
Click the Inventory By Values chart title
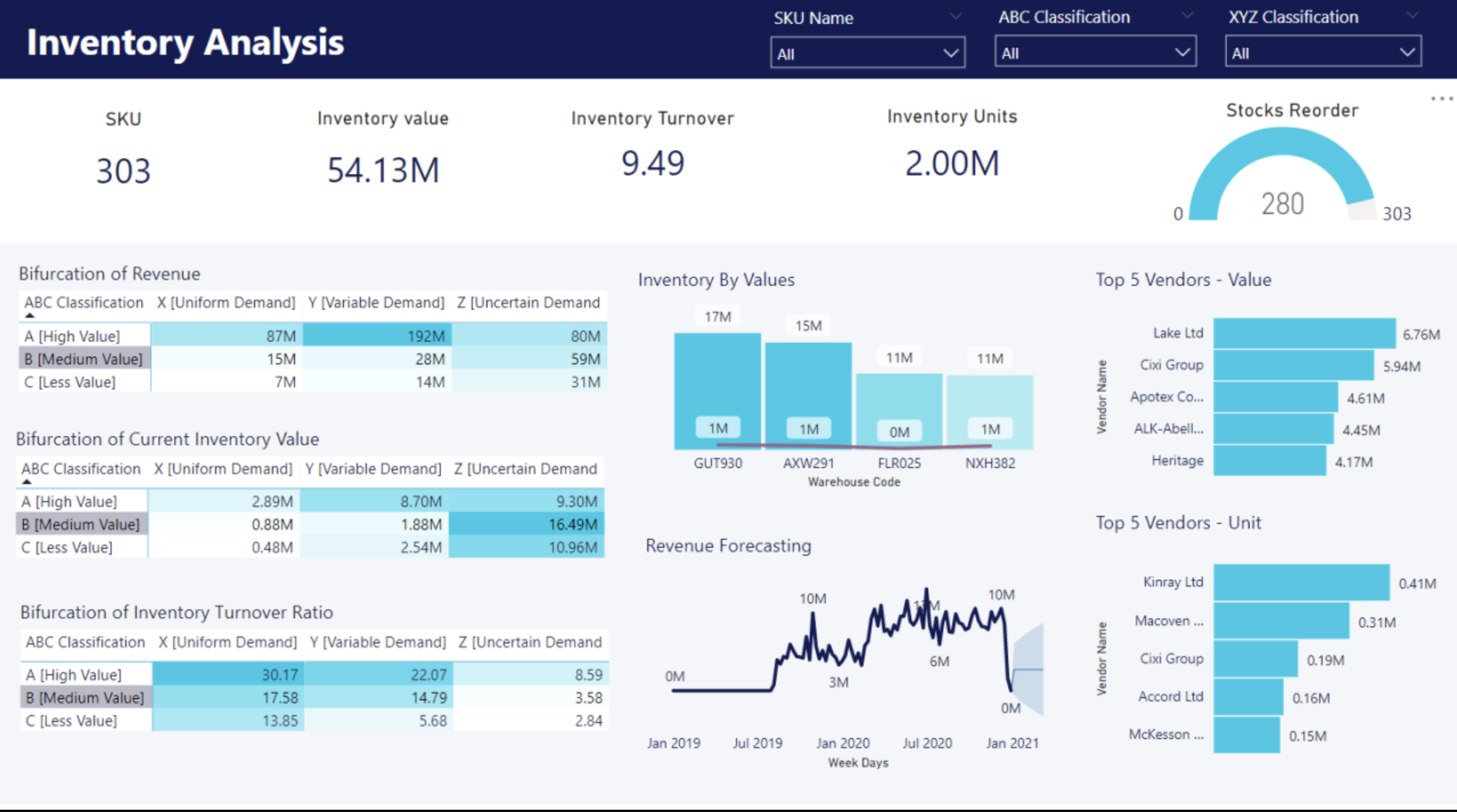(716, 280)
